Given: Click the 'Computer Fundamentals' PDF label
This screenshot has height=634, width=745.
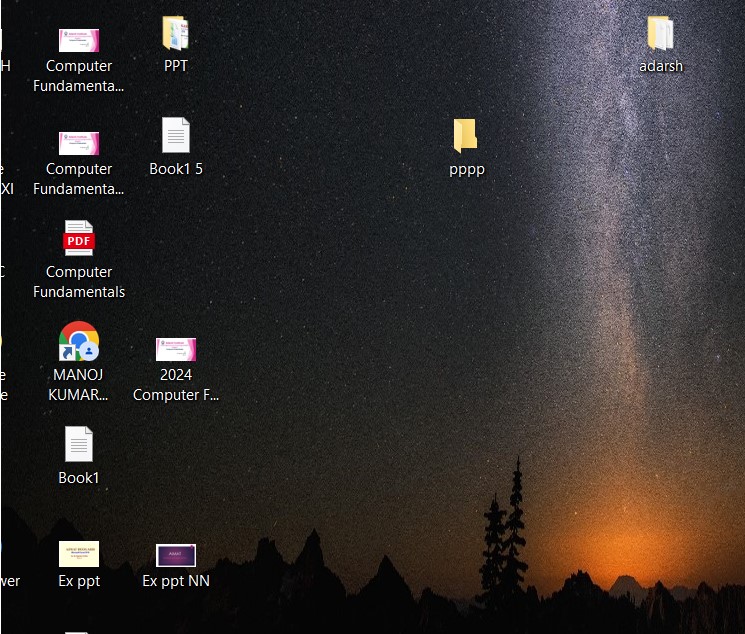Looking at the screenshot, I should pos(79,281).
